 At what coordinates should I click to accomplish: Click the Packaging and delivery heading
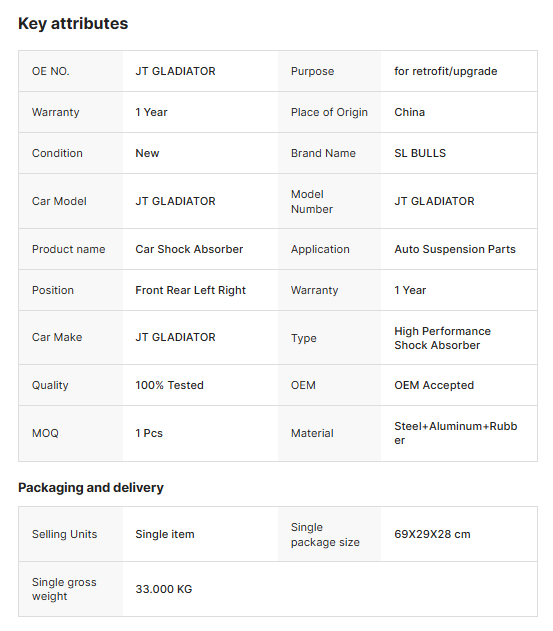pos(91,487)
